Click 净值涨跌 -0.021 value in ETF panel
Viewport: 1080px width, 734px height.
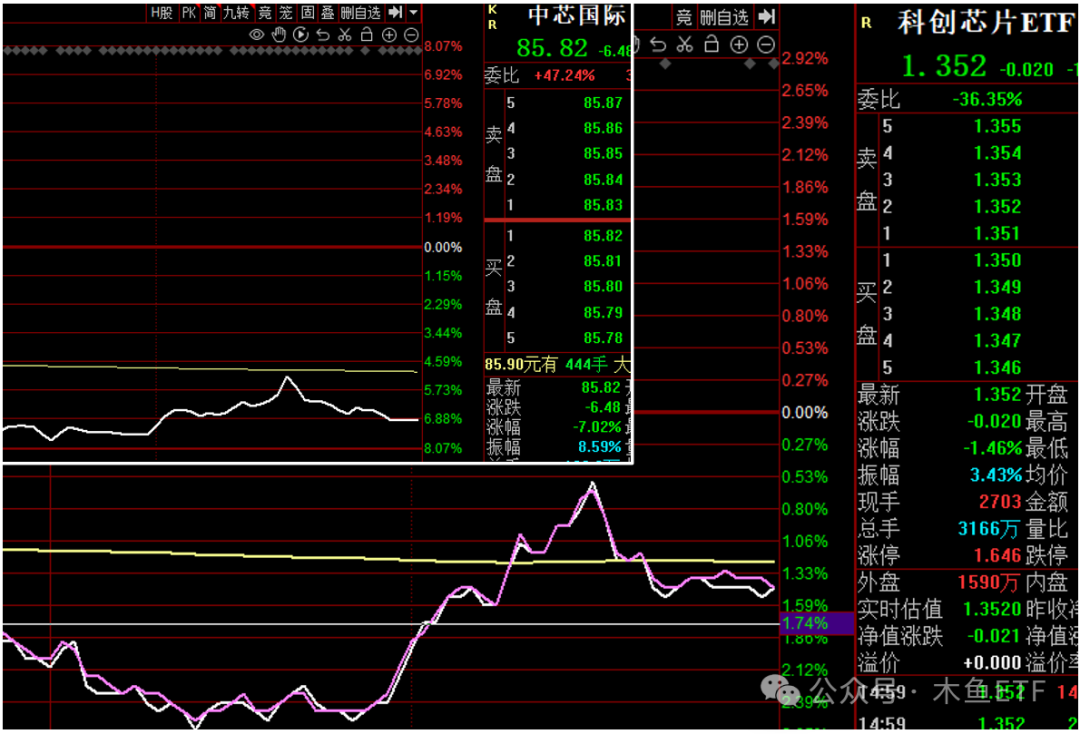[994, 636]
